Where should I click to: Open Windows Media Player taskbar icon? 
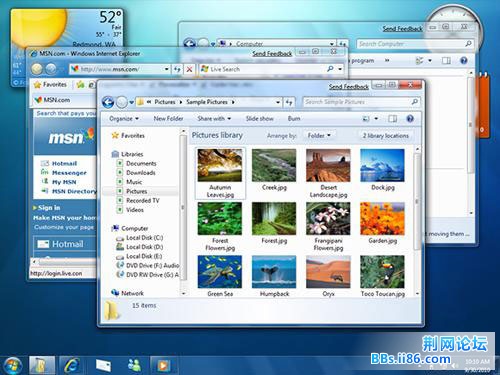[x=163, y=365]
